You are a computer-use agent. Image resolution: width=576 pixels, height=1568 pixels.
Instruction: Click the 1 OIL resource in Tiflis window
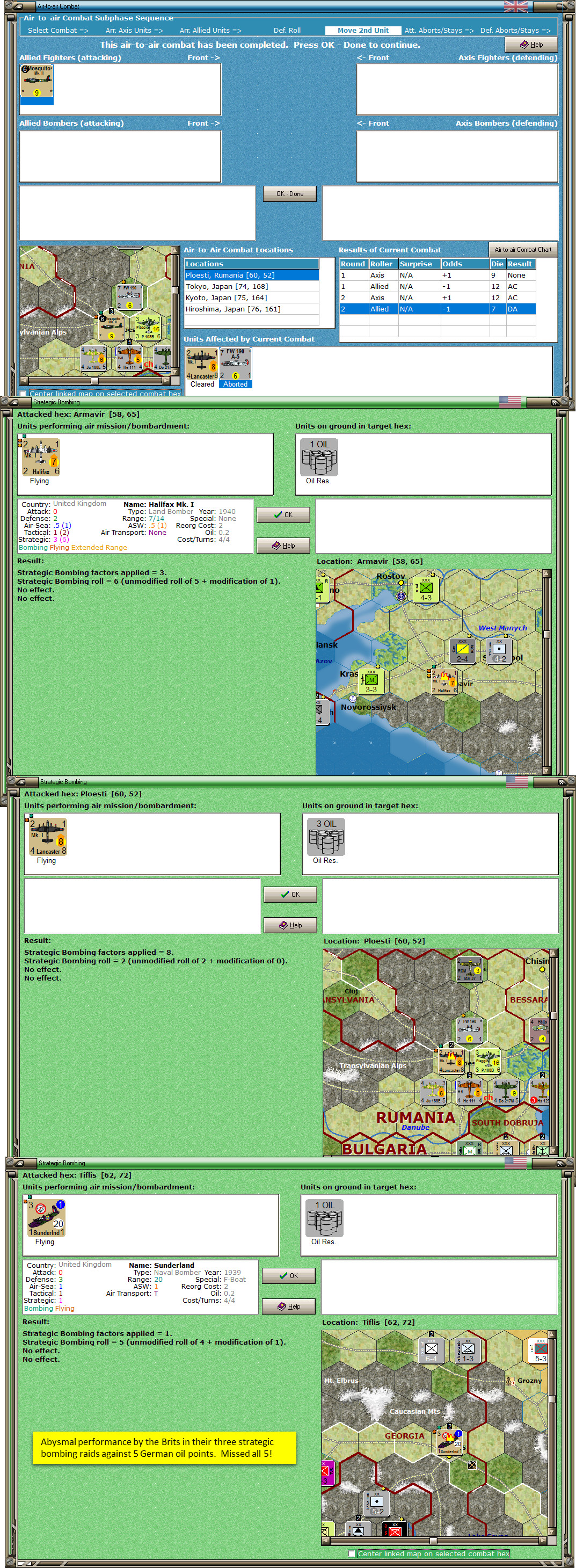click(x=325, y=1218)
